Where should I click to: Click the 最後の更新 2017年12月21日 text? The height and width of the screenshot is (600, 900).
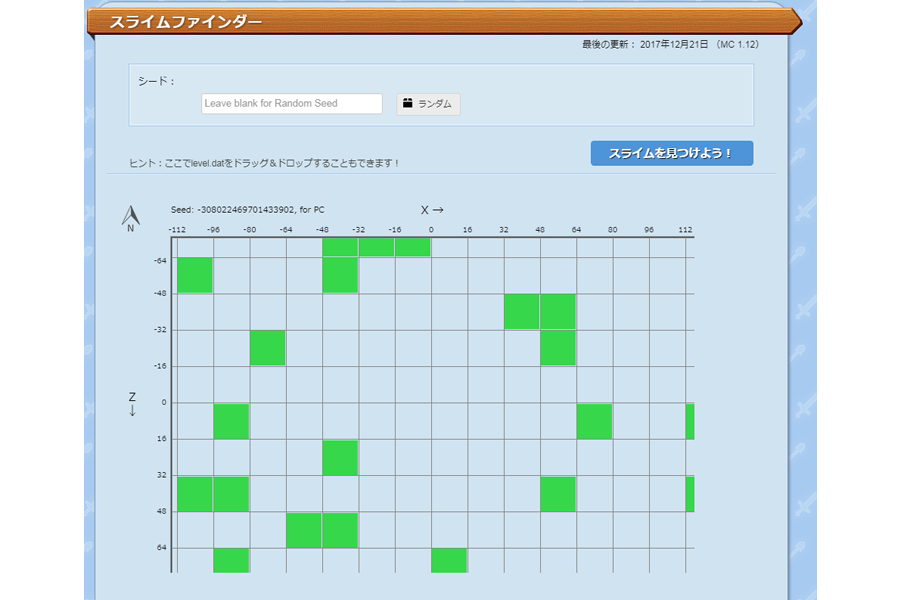tap(670, 44)
